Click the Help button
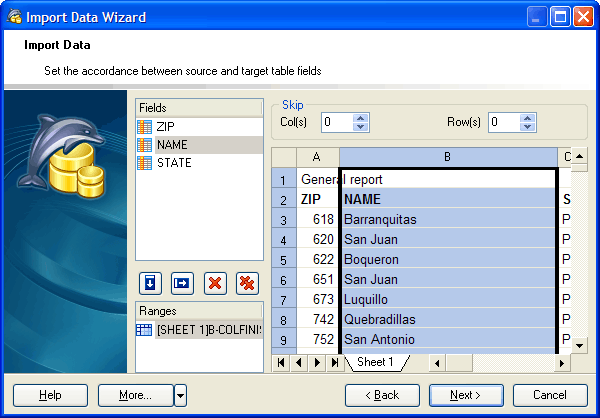This screenshot has height=418, width=600. [x=51, y=395]
